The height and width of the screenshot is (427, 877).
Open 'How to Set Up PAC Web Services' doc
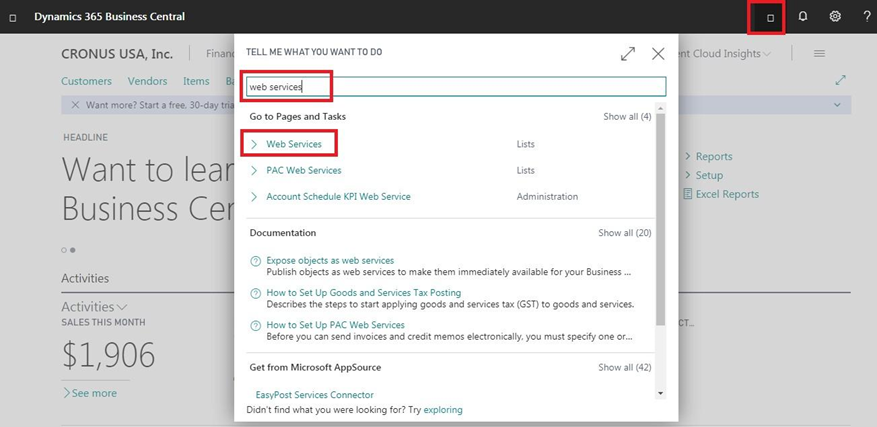point(335,325)
